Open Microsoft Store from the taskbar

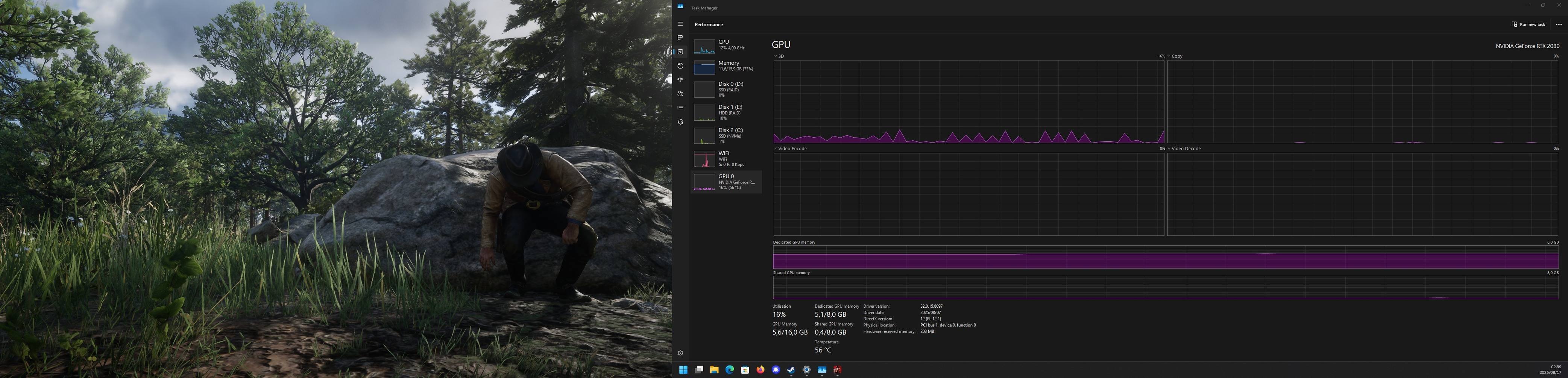(744, 369)
